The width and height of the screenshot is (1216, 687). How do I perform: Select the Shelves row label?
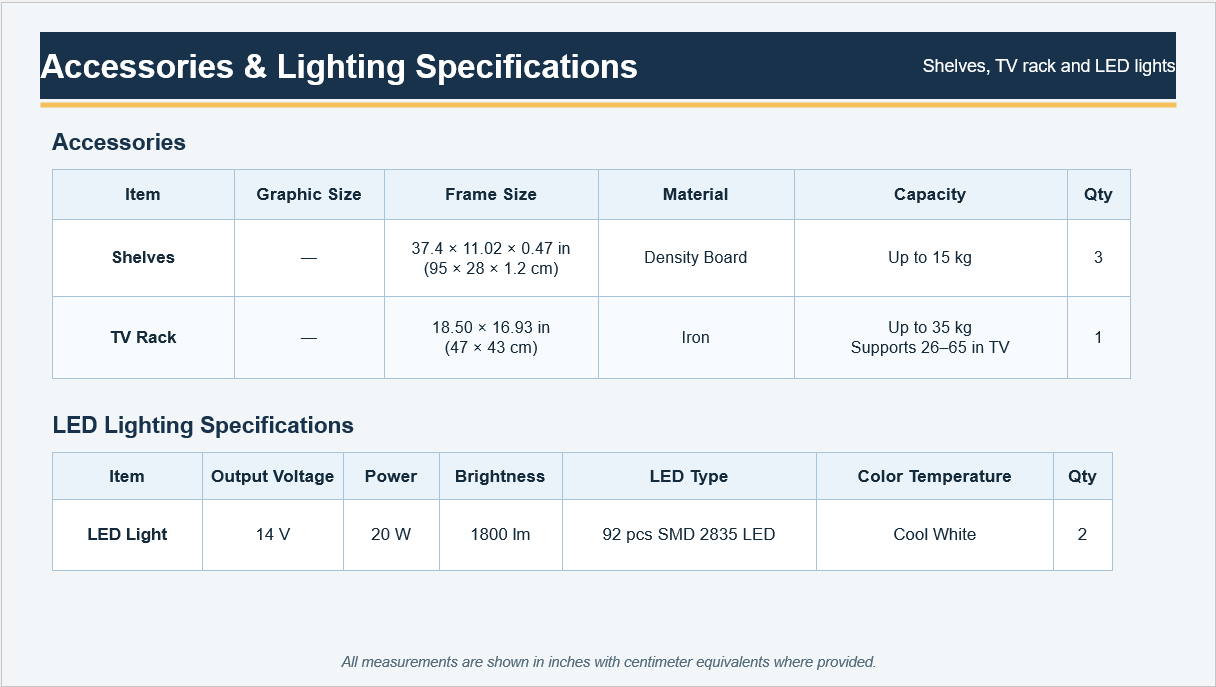(143, 257)
